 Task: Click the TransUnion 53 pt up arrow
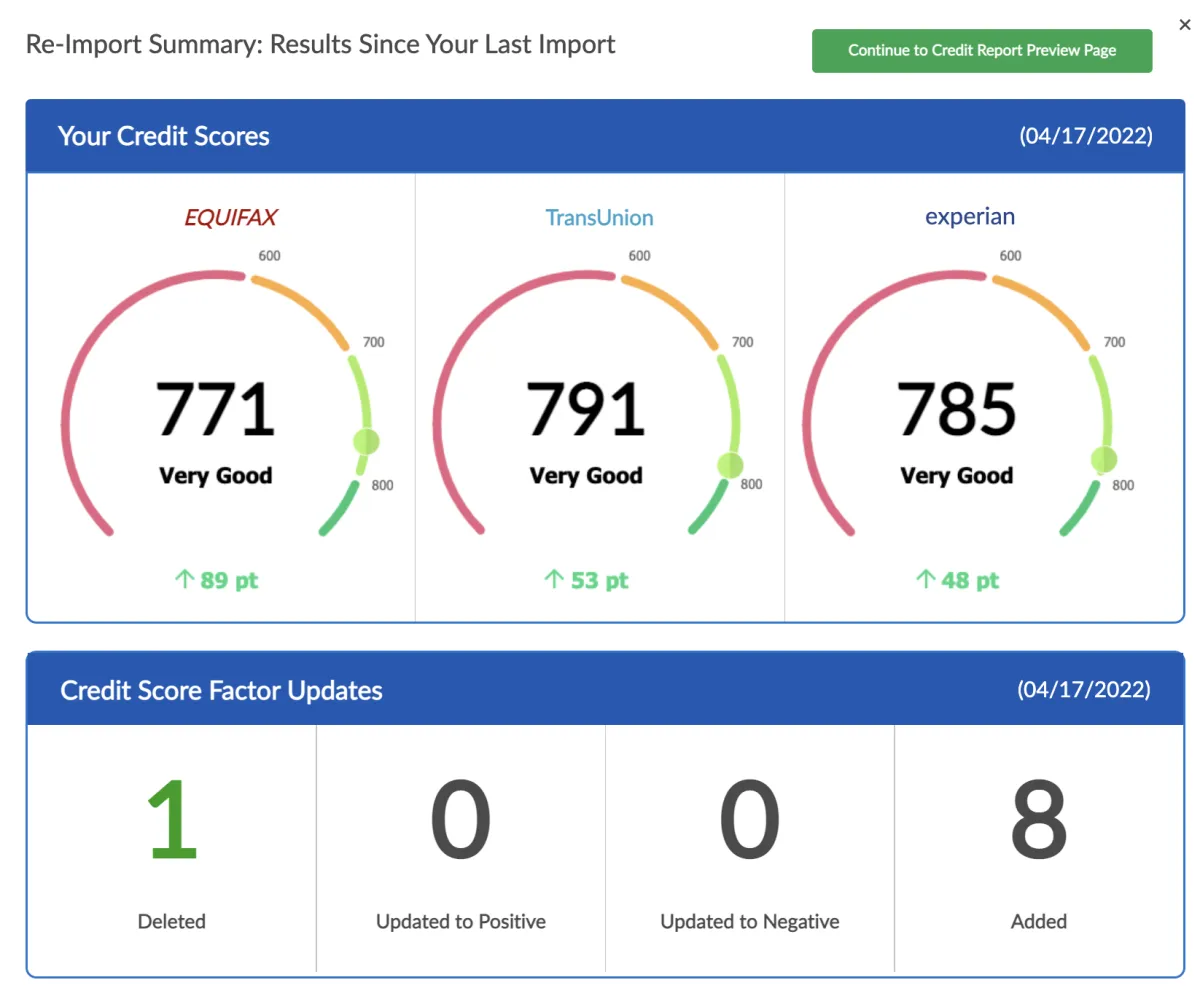click(x=554, y=579)
